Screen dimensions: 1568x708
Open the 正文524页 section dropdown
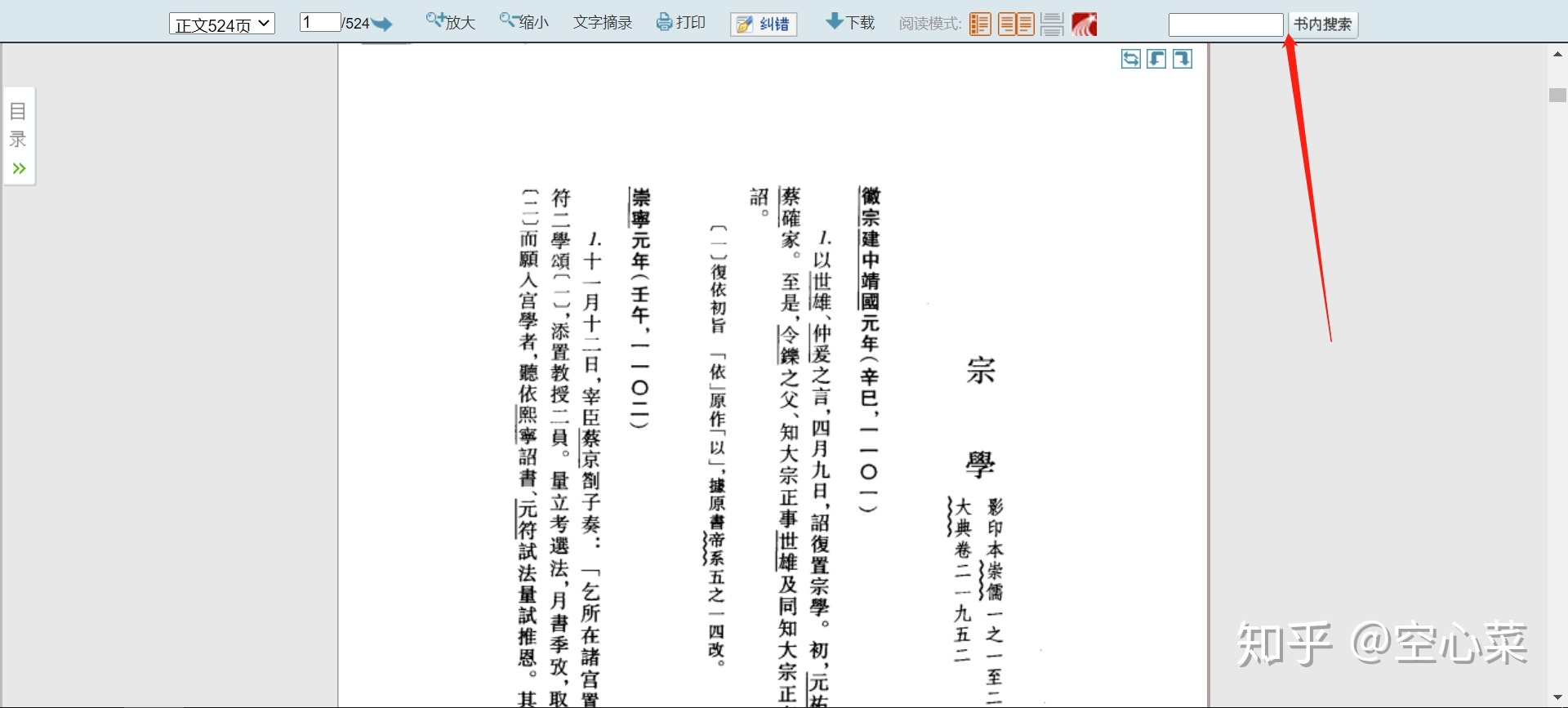pos(221,24)
